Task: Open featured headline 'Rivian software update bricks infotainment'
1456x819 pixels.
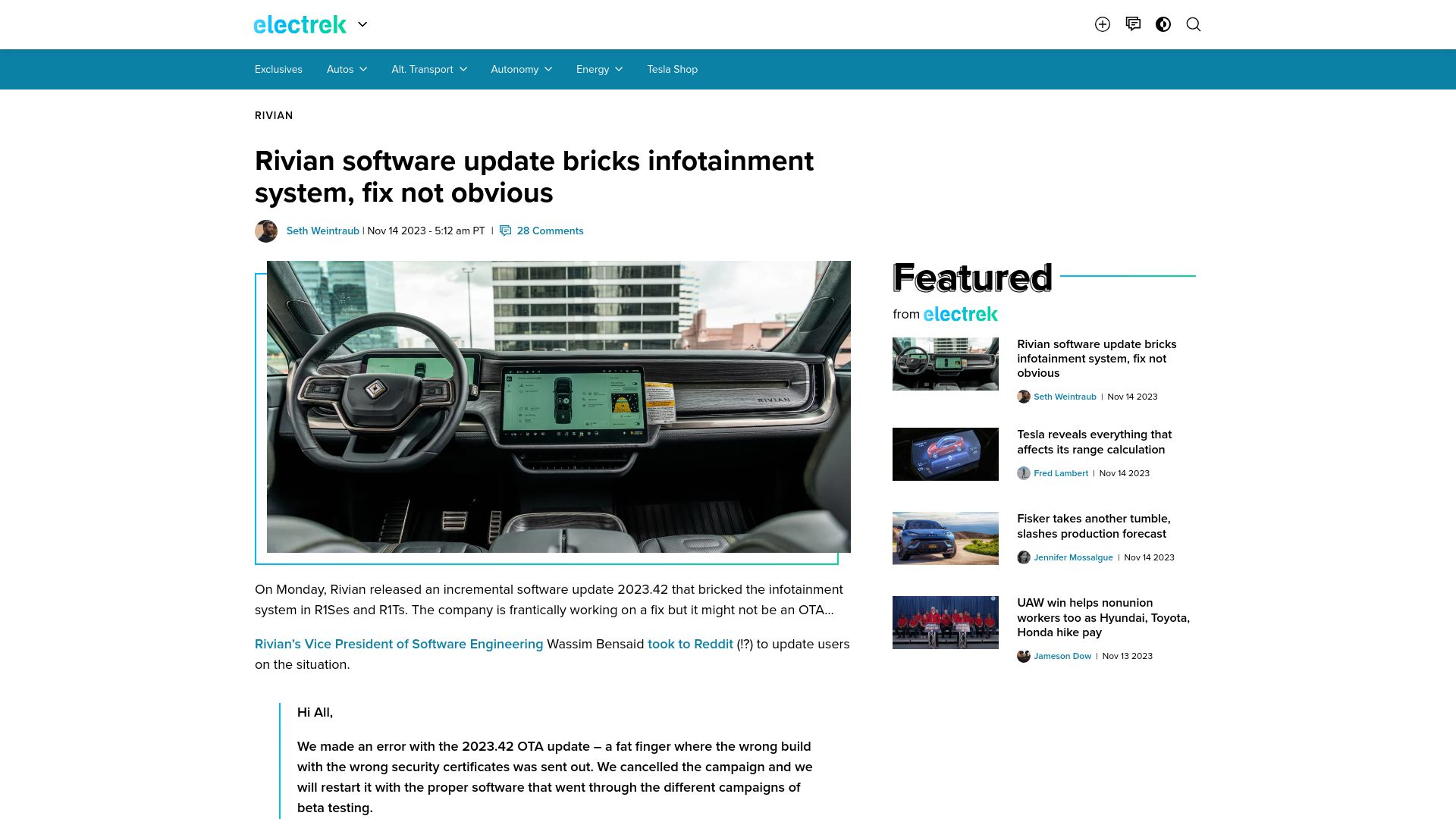Action: pos(1097,359)
